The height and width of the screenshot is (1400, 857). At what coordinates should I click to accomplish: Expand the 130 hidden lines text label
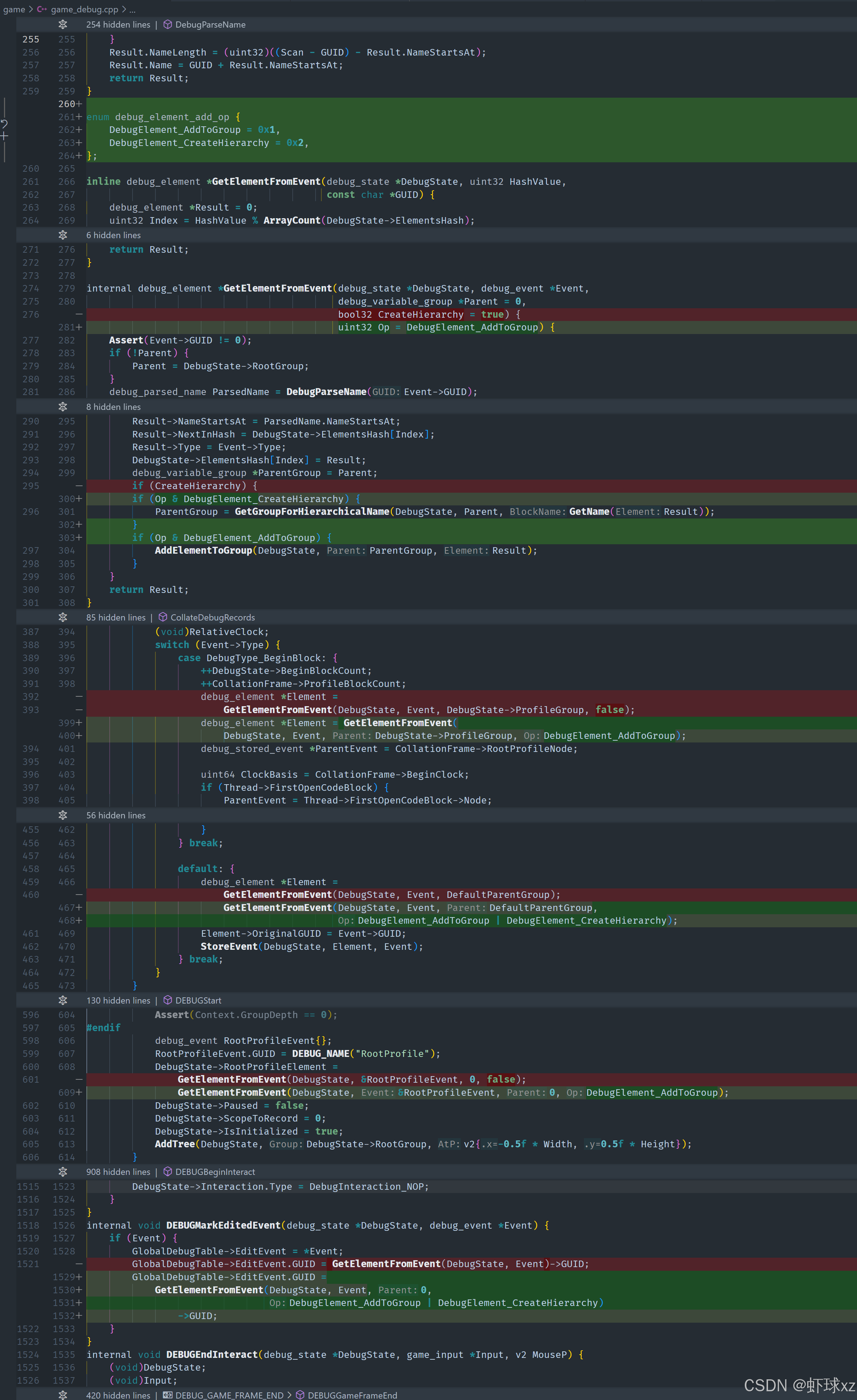coord(118,1000)
